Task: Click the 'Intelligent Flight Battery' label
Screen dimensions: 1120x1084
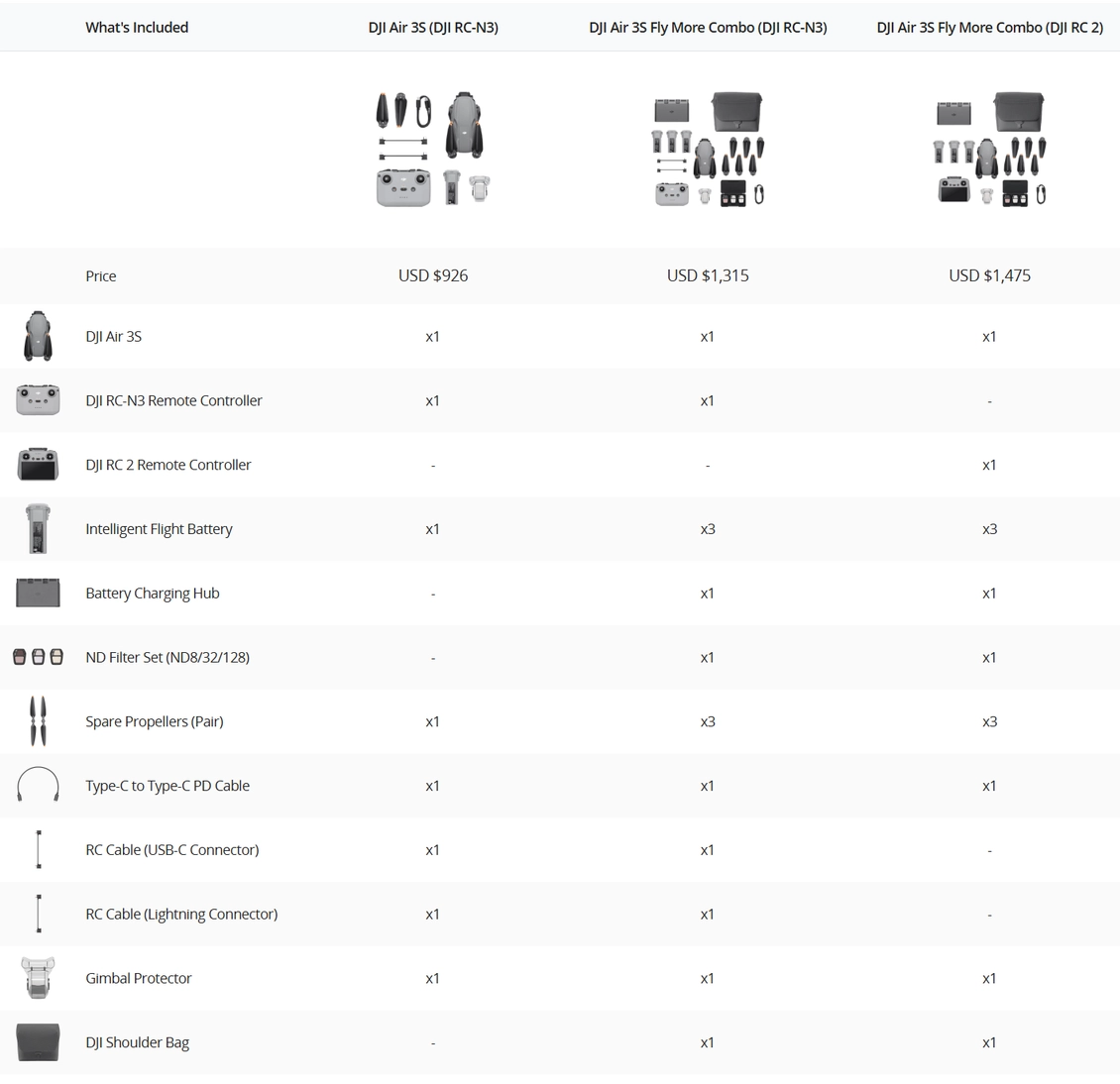Action: point(159,529)
